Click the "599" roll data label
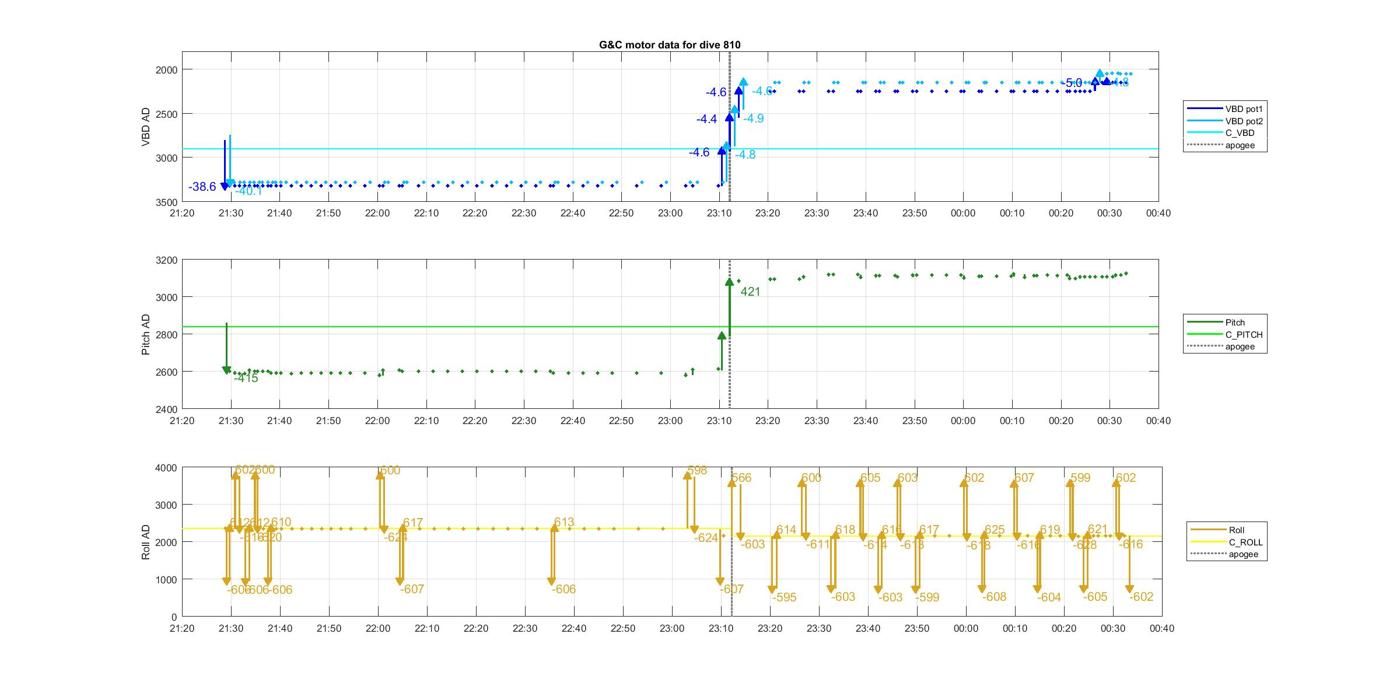 (x=1080, y=478)
